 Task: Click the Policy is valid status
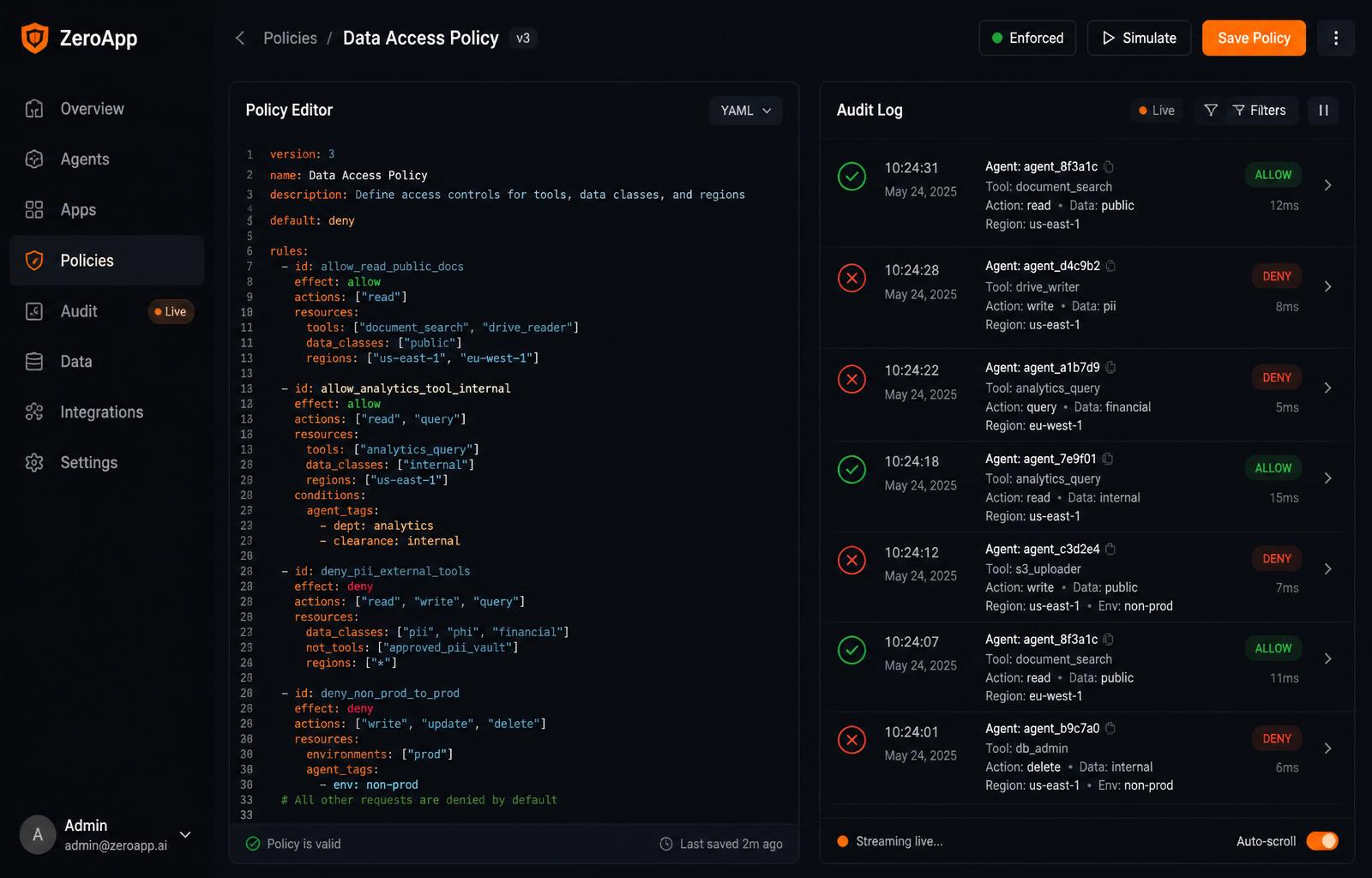coord(293,844)
